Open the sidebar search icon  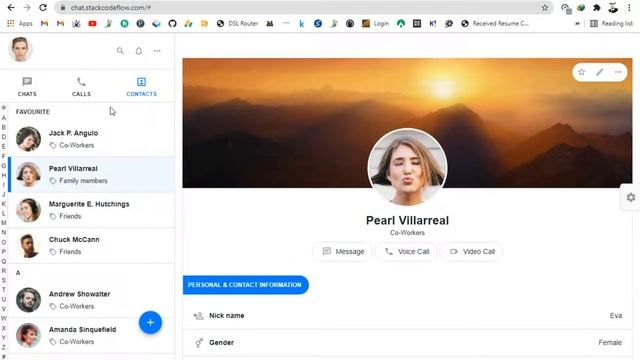(120, 51)
